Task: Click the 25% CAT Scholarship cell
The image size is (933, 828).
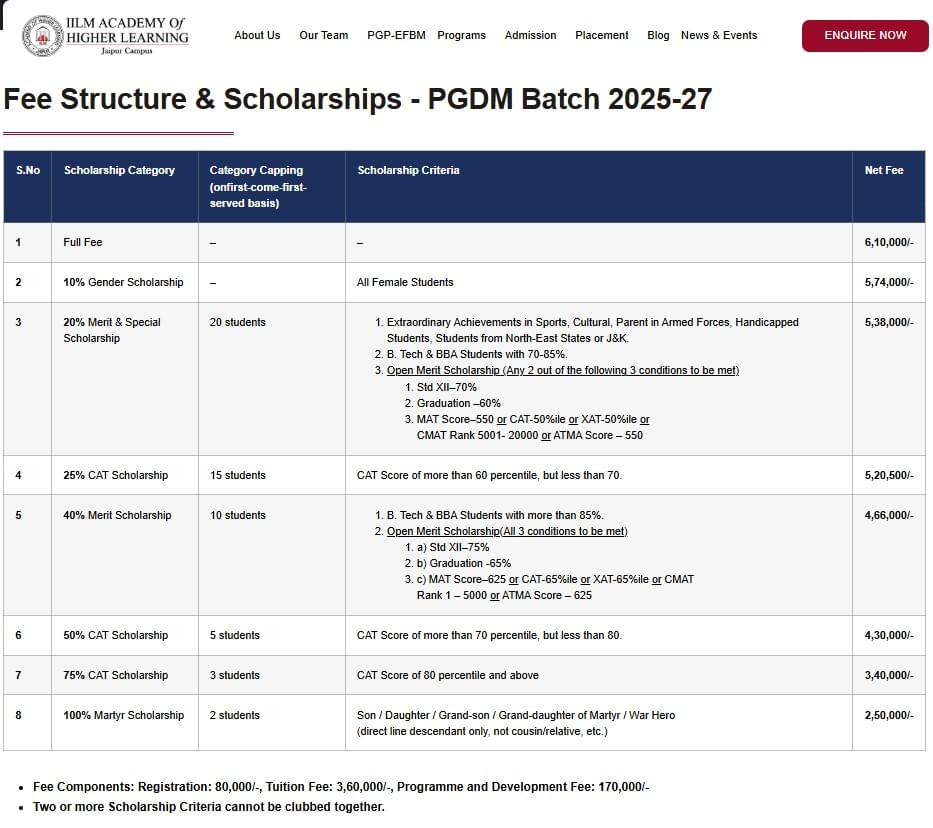Action: 115,475
